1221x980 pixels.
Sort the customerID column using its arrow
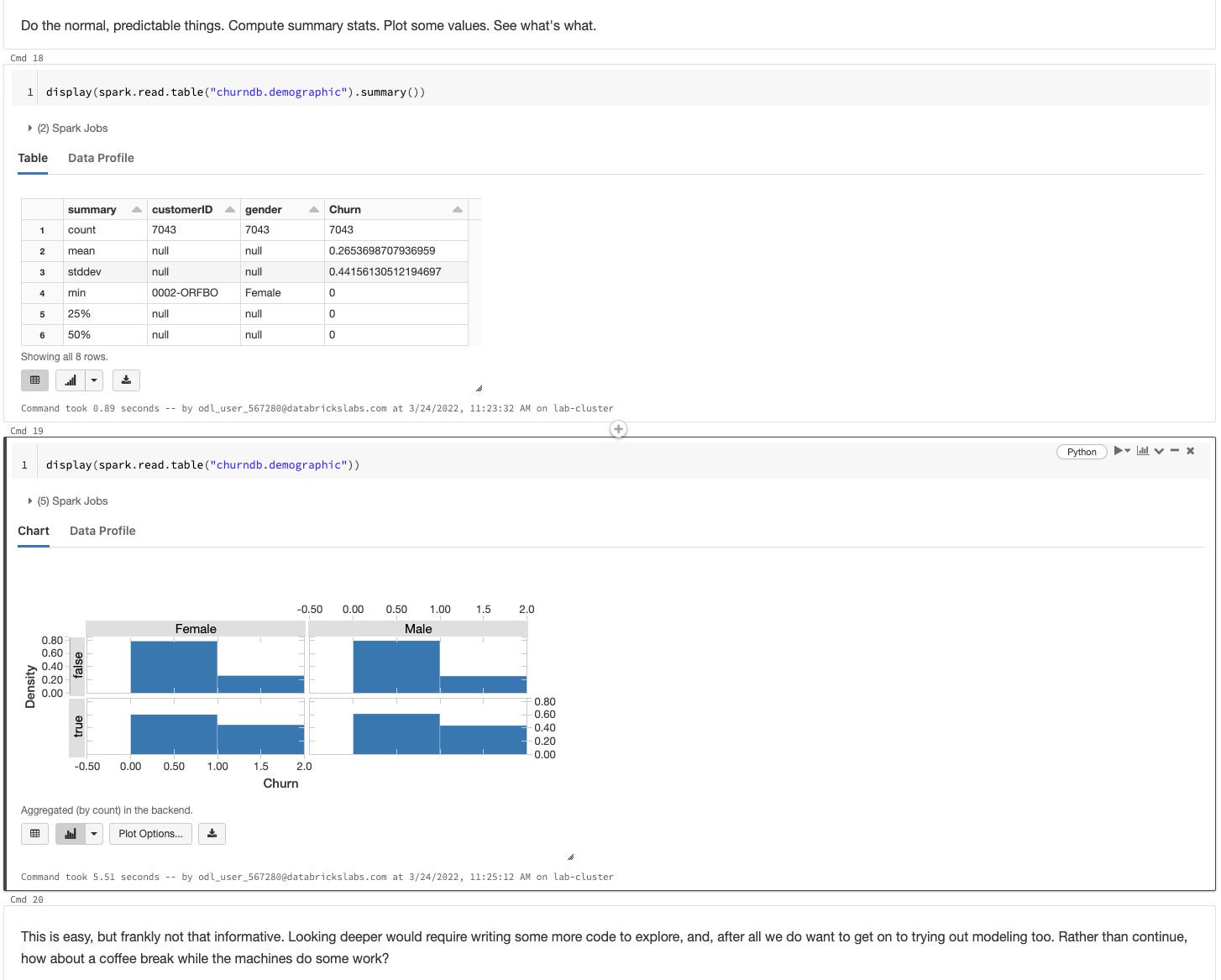pos(229,210)
